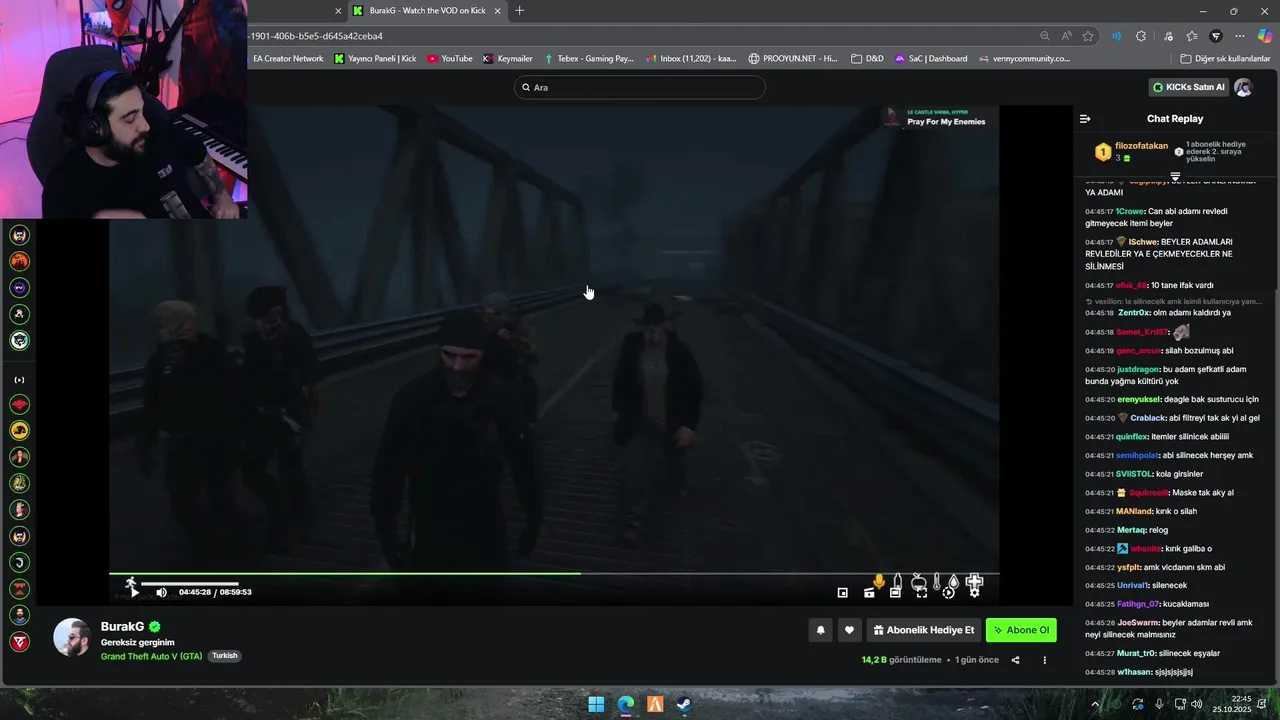Click JoeSwarm username in chat
The height and width of the screenshot is (720, 1280).
click(x=1137, y=622)
